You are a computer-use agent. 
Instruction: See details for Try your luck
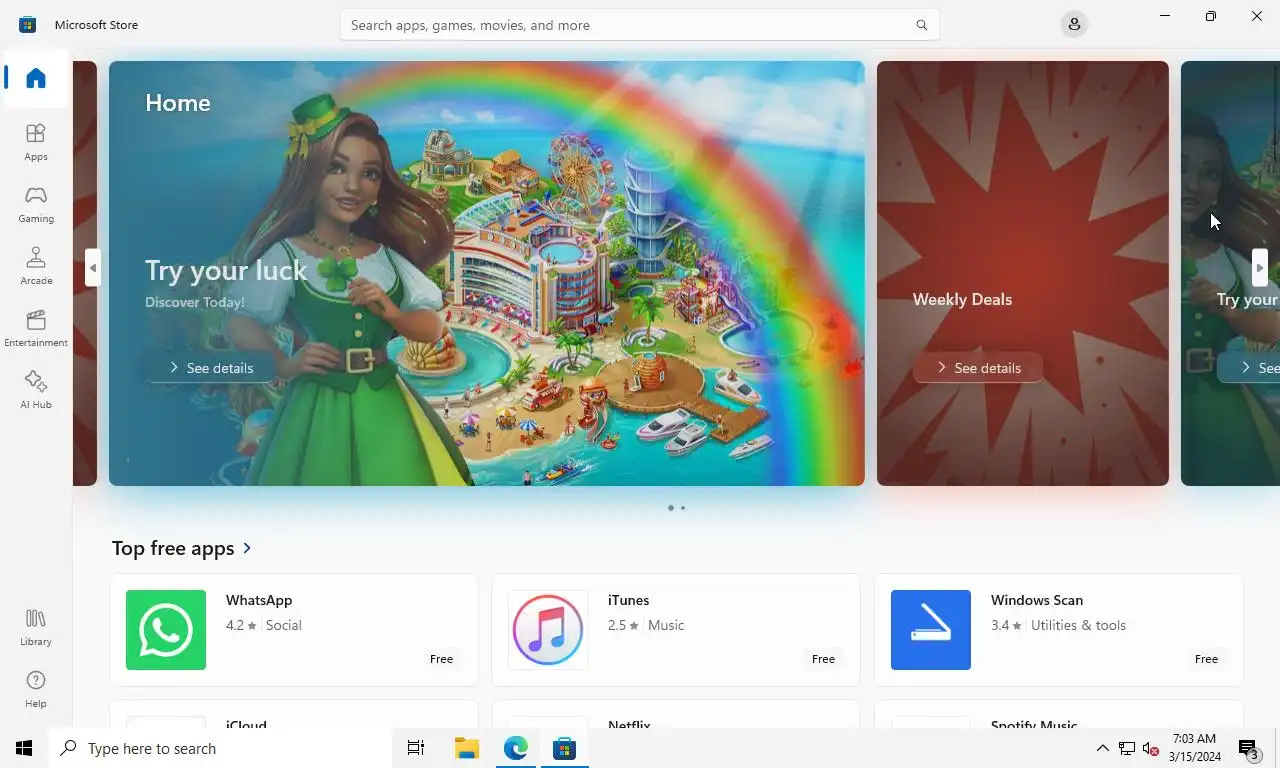tap(211, 368)
